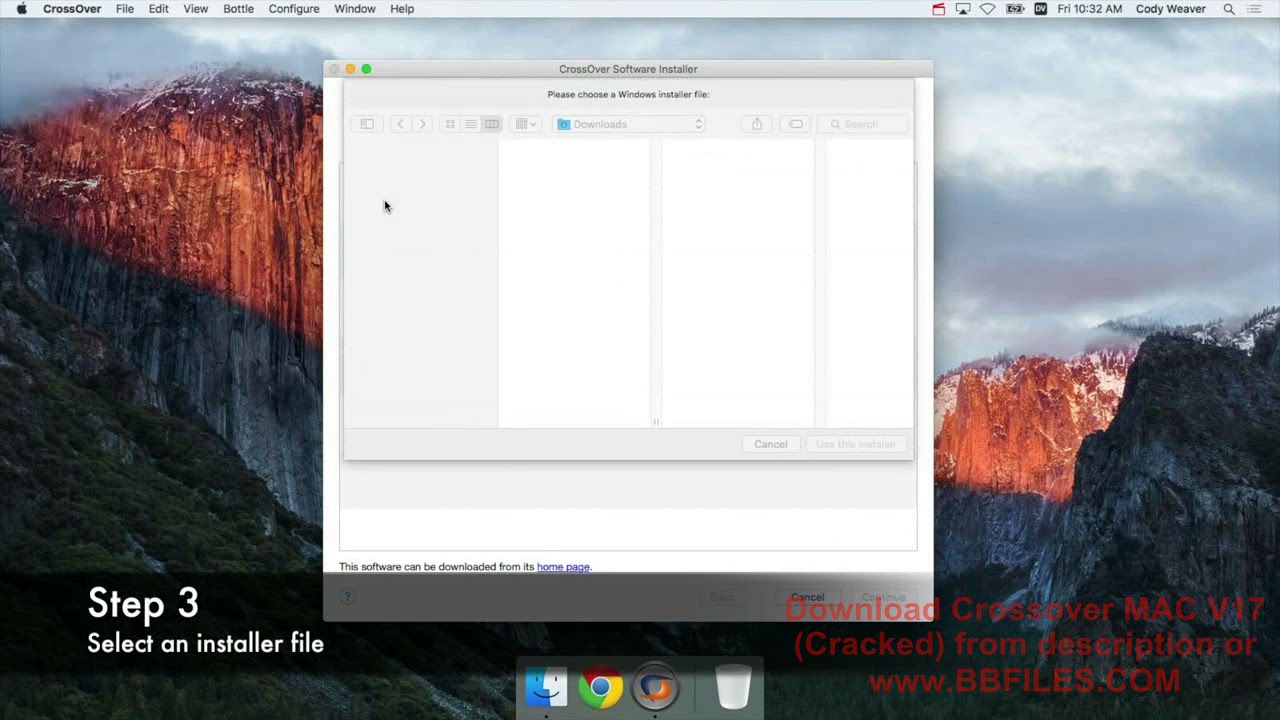This screenshot has width=1280, height=720.
Task: Open the Downloads location popup
Action: (x=630, y=124)
